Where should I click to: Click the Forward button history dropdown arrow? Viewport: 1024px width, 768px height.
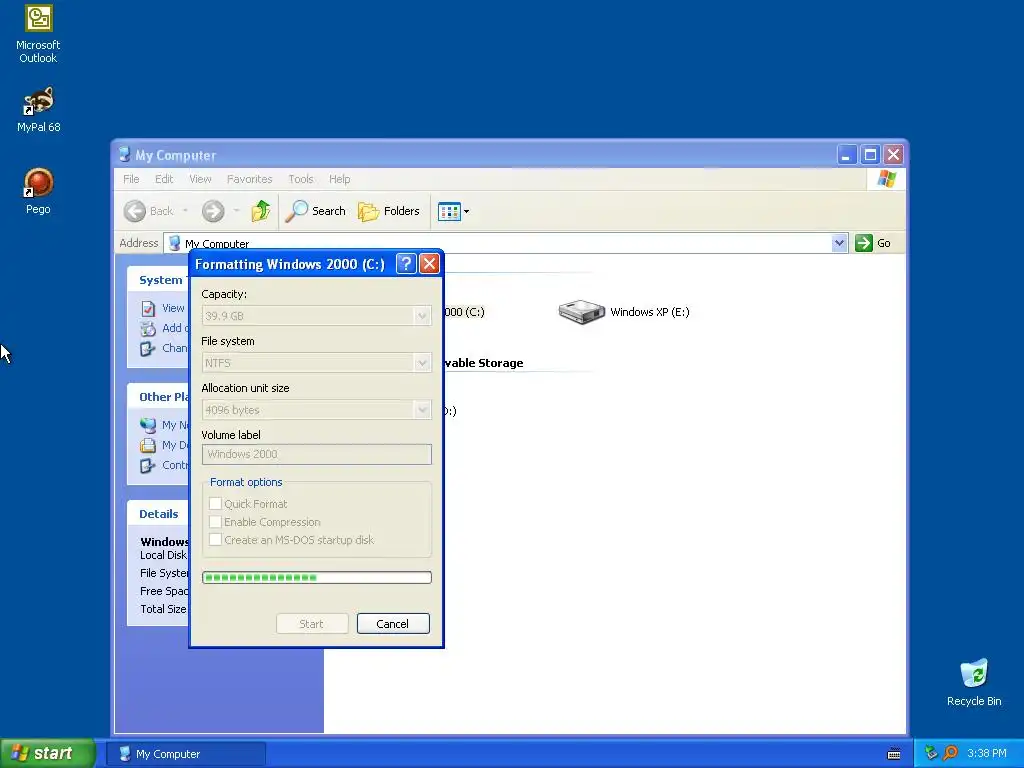click(x=236, y=210)
